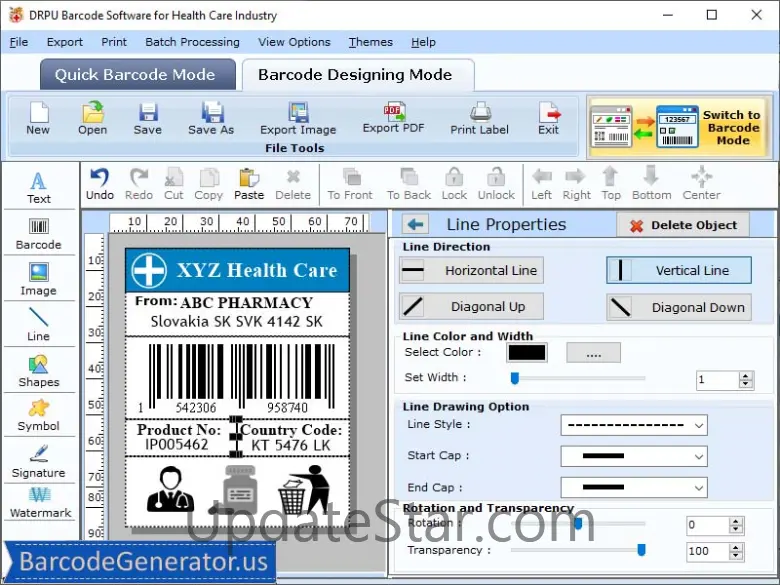
Task: Click the Lock toolbar icon
Action: pos(454,184)
